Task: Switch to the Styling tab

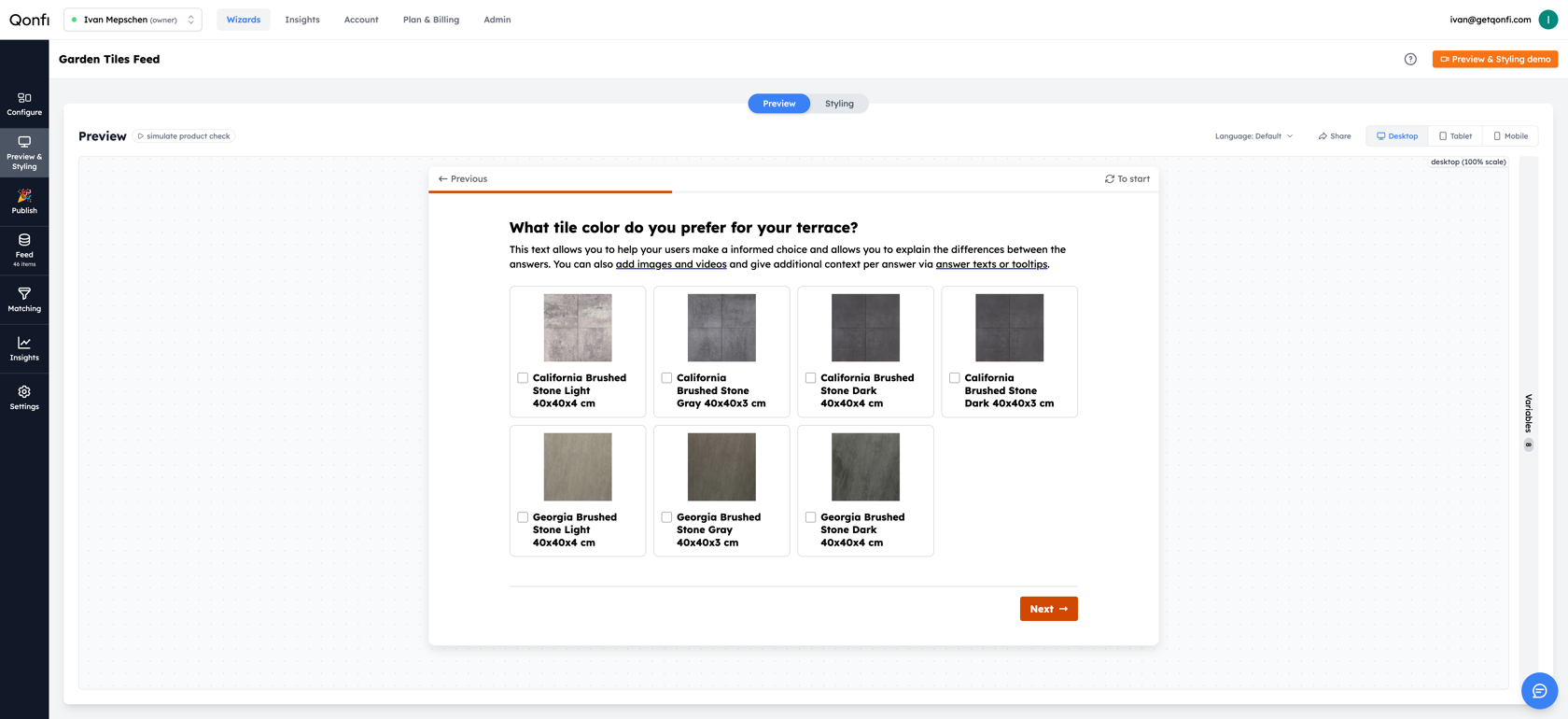Action: coord(839,104)
